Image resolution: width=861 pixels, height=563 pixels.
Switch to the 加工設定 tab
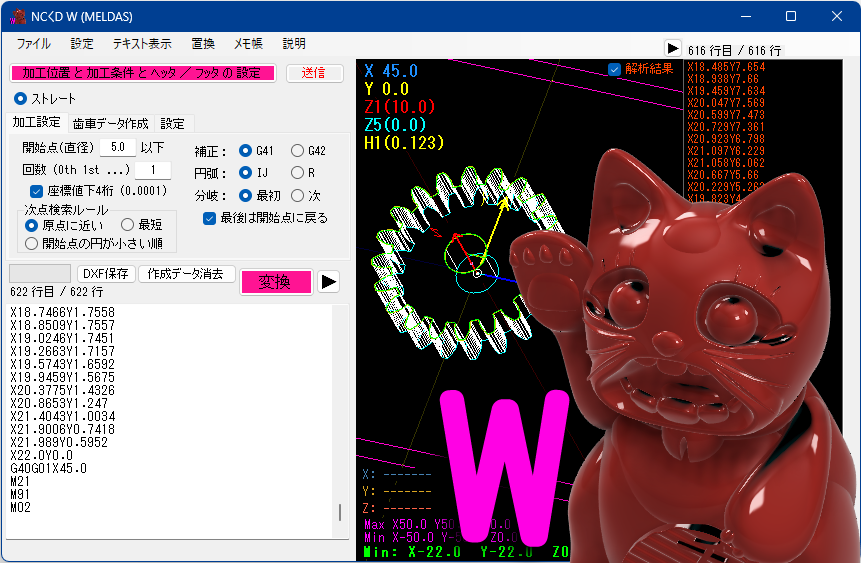(36, 122)
